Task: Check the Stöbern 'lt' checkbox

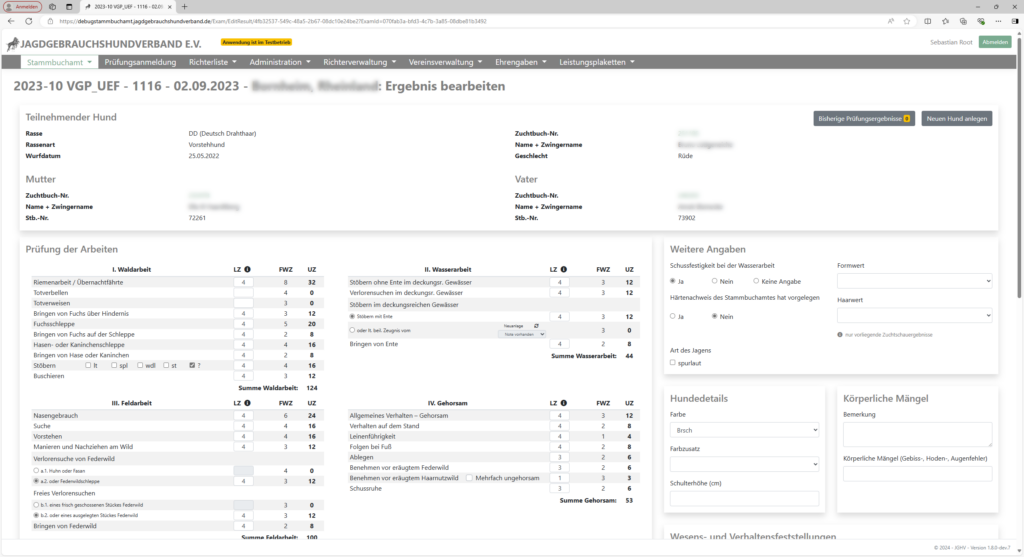Action: click(x=88, y=365)
